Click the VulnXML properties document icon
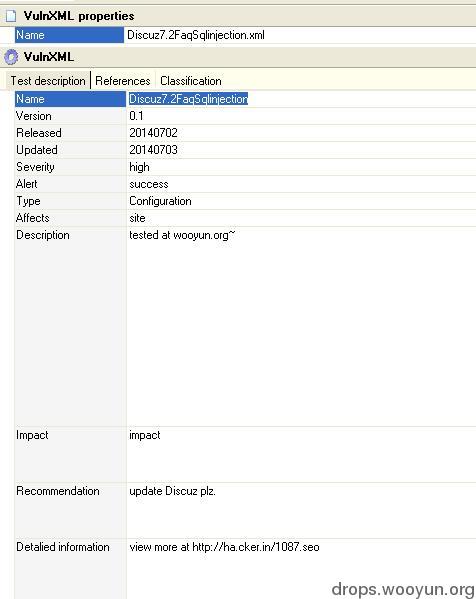This screenshot has height=599, width=476. [x=11, y=16]
